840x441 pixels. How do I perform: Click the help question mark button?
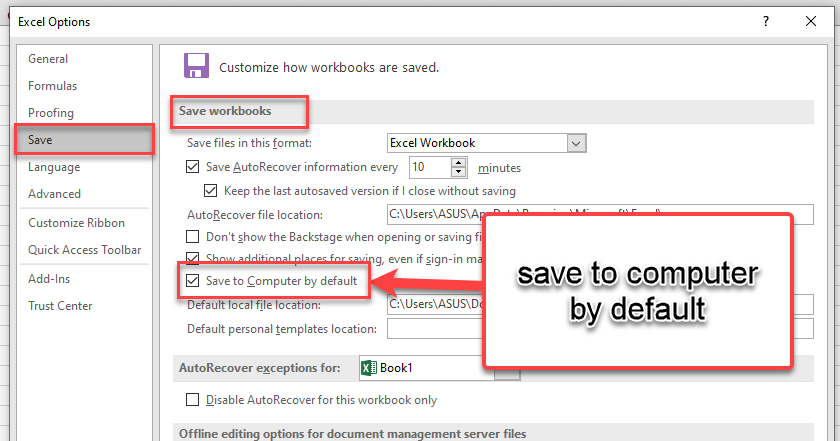pos(766,21)
